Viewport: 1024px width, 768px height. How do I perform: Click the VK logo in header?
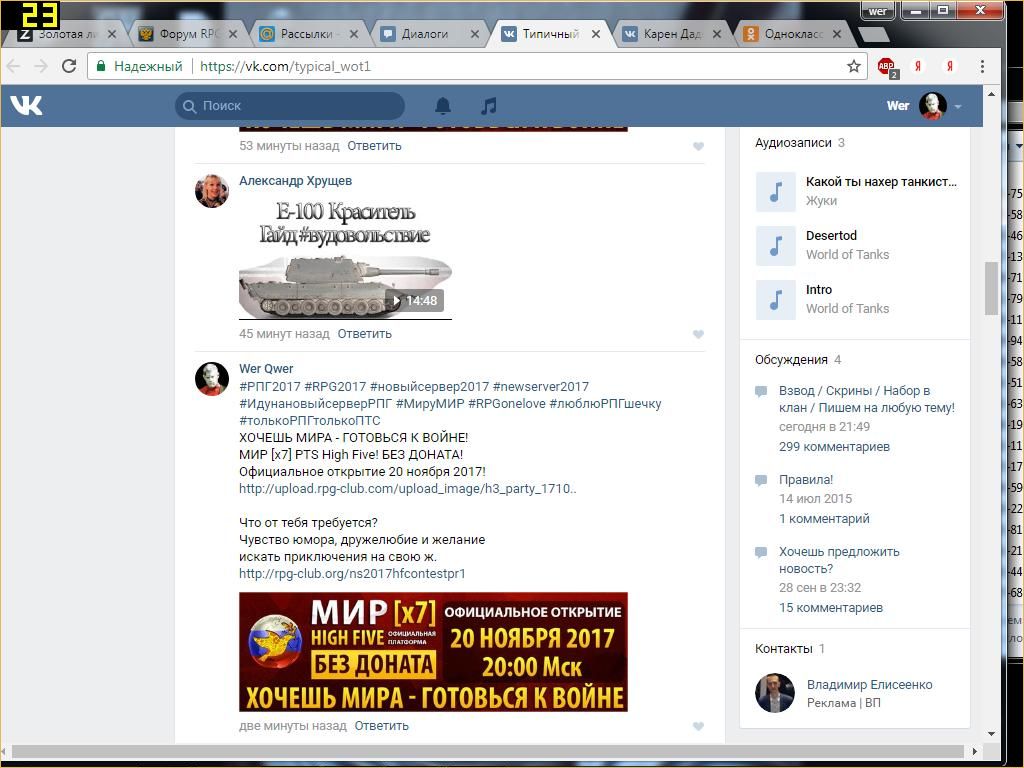point(26,105)
